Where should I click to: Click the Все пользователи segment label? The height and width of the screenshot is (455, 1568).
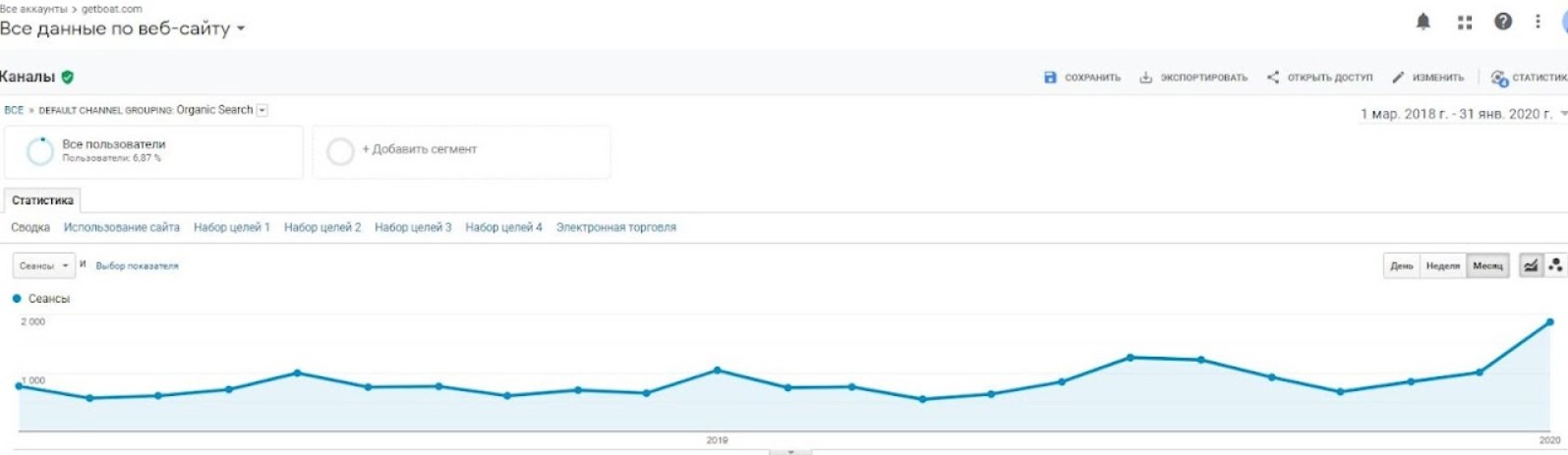(114, 144)
